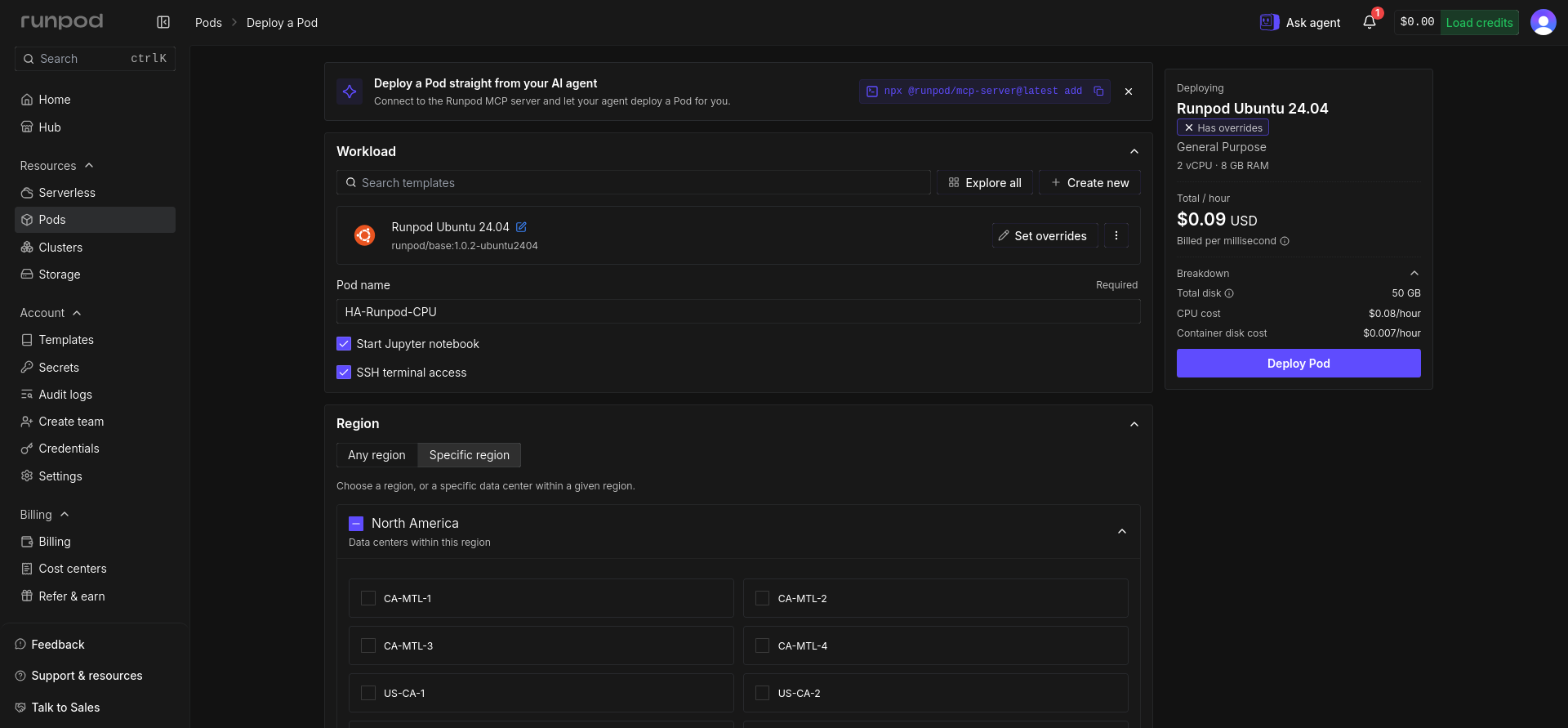The image size is (1568, 728).
Task: Edit the Runpod Ubuntu 24.04 template name
Action: point(521,227)
